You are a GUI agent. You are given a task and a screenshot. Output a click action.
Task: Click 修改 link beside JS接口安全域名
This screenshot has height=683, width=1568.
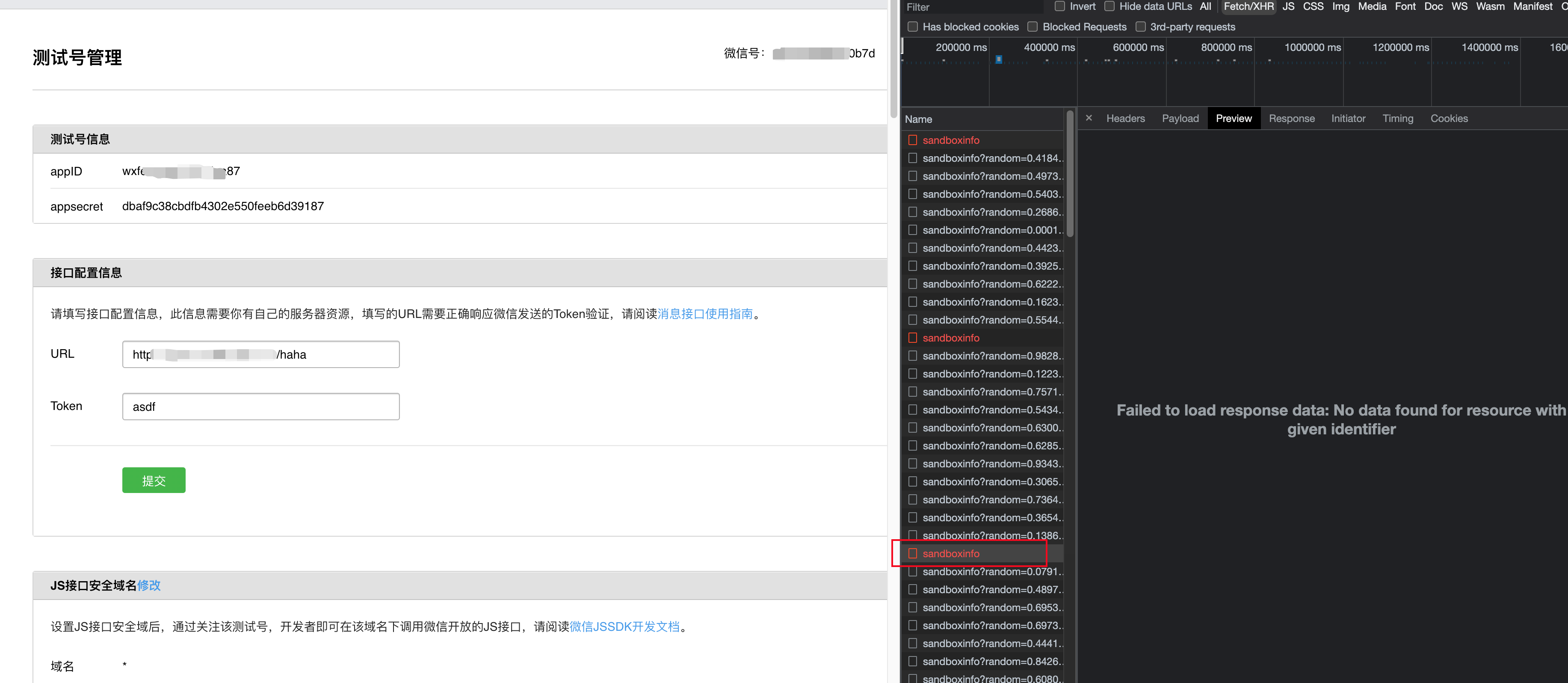148,585
